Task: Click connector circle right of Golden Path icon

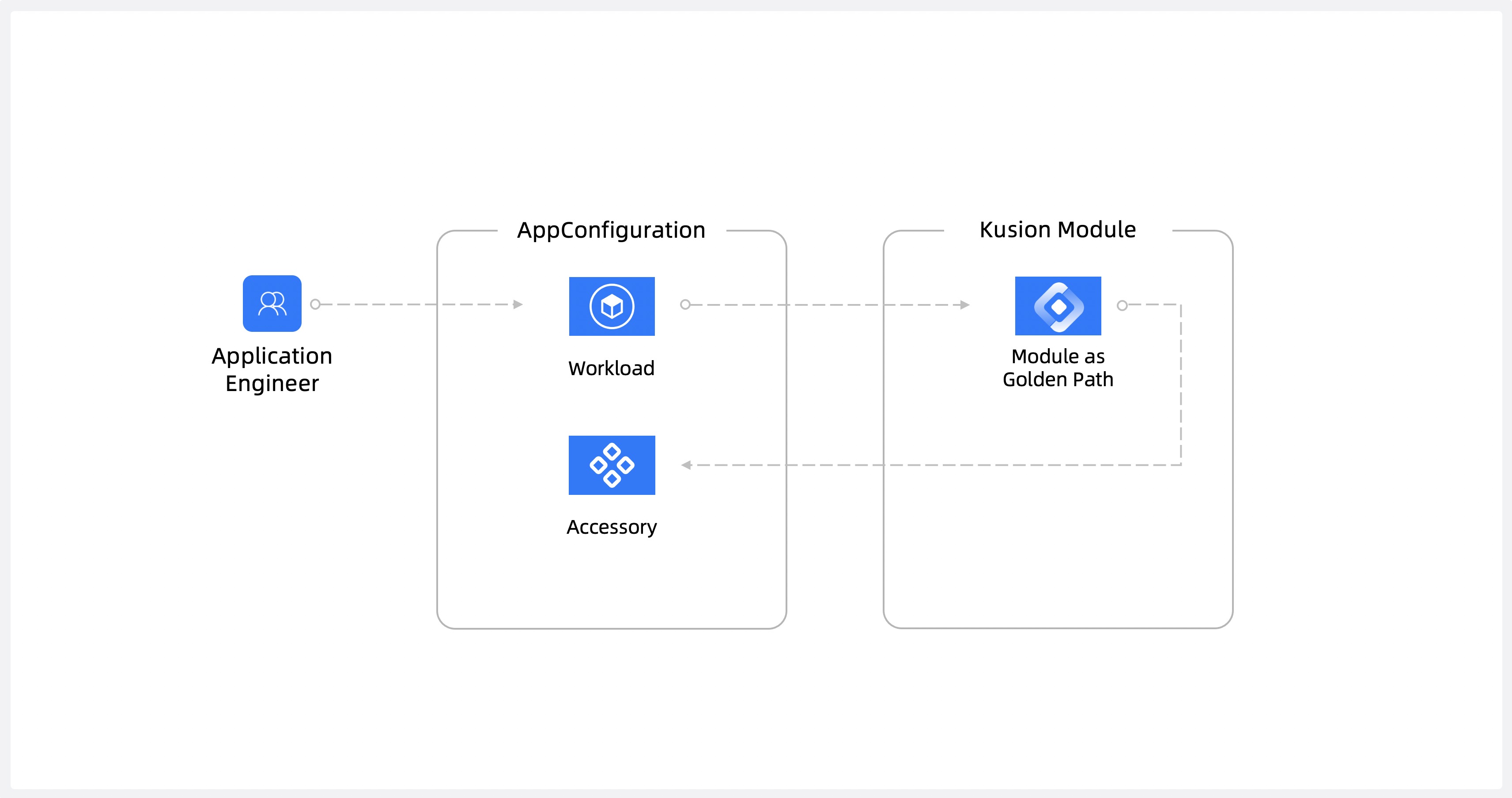Action: pos(1122,305)
